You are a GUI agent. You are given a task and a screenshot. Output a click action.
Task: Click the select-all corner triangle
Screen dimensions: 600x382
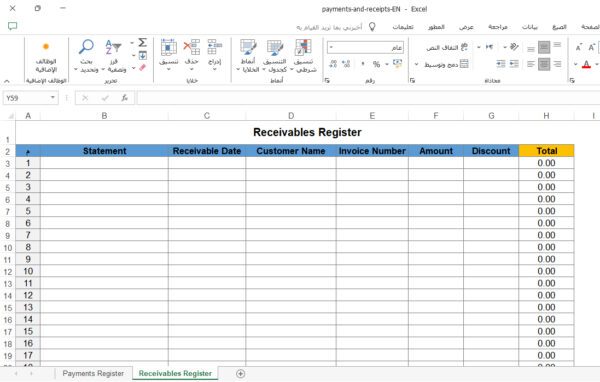click(11, 116)
